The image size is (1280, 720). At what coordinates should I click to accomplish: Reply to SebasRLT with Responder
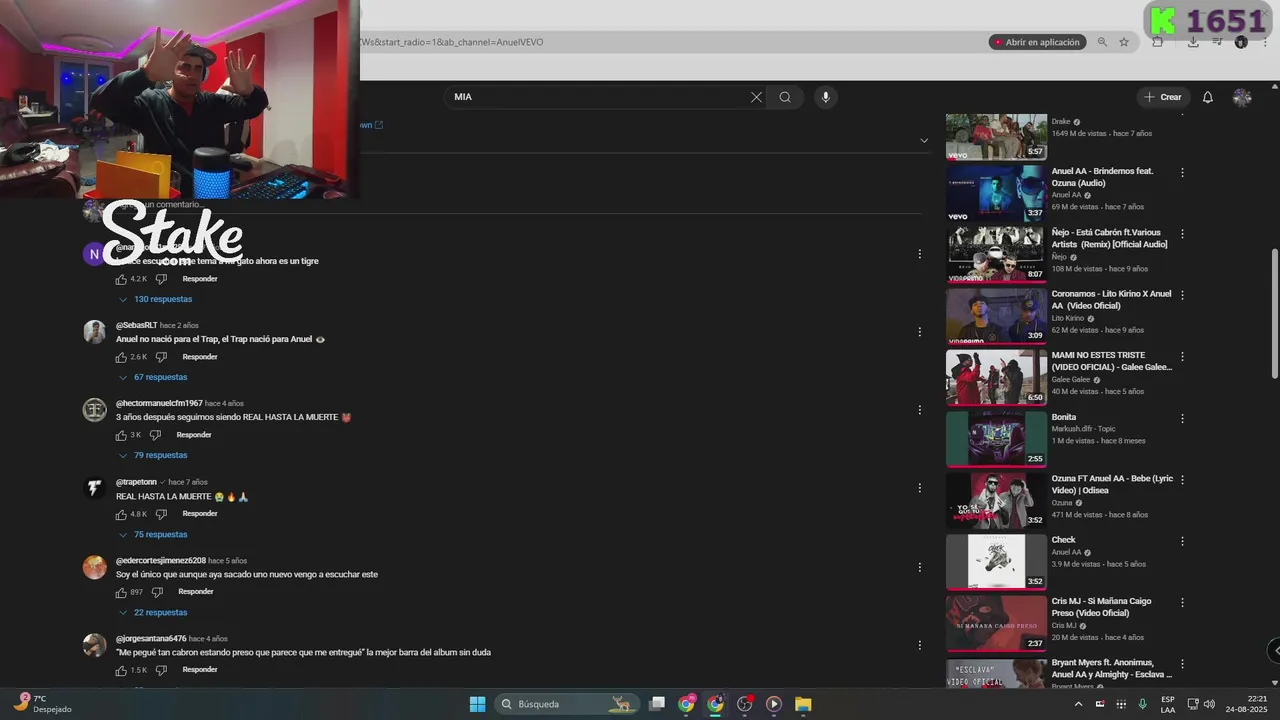point(200,357)
